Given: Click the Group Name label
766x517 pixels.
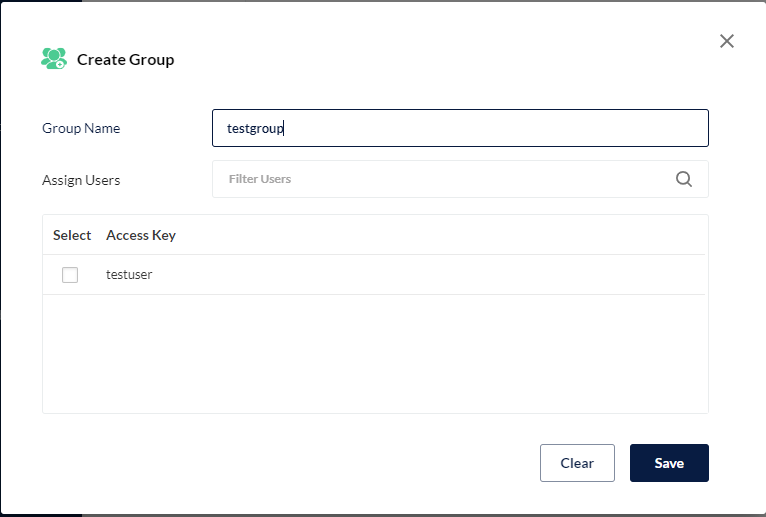Looking at the screenshot, I should tap(81, 128).
